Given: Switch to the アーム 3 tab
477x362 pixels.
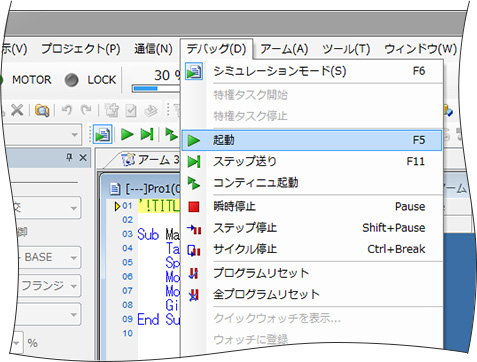Looking at the screenshot, I should click(150, 160).
